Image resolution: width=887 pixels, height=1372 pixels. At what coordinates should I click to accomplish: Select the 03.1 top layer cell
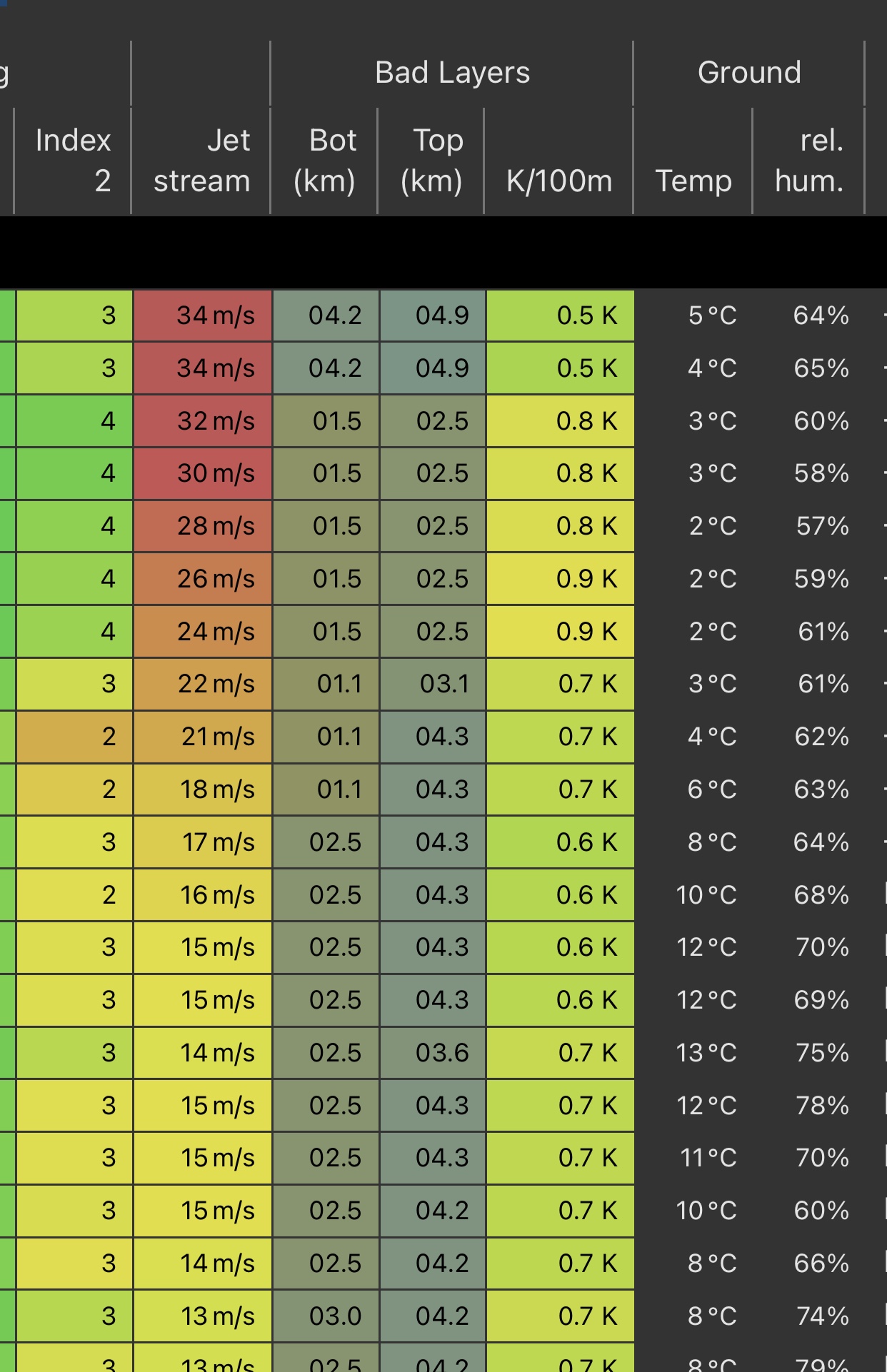tap(434, 684)
